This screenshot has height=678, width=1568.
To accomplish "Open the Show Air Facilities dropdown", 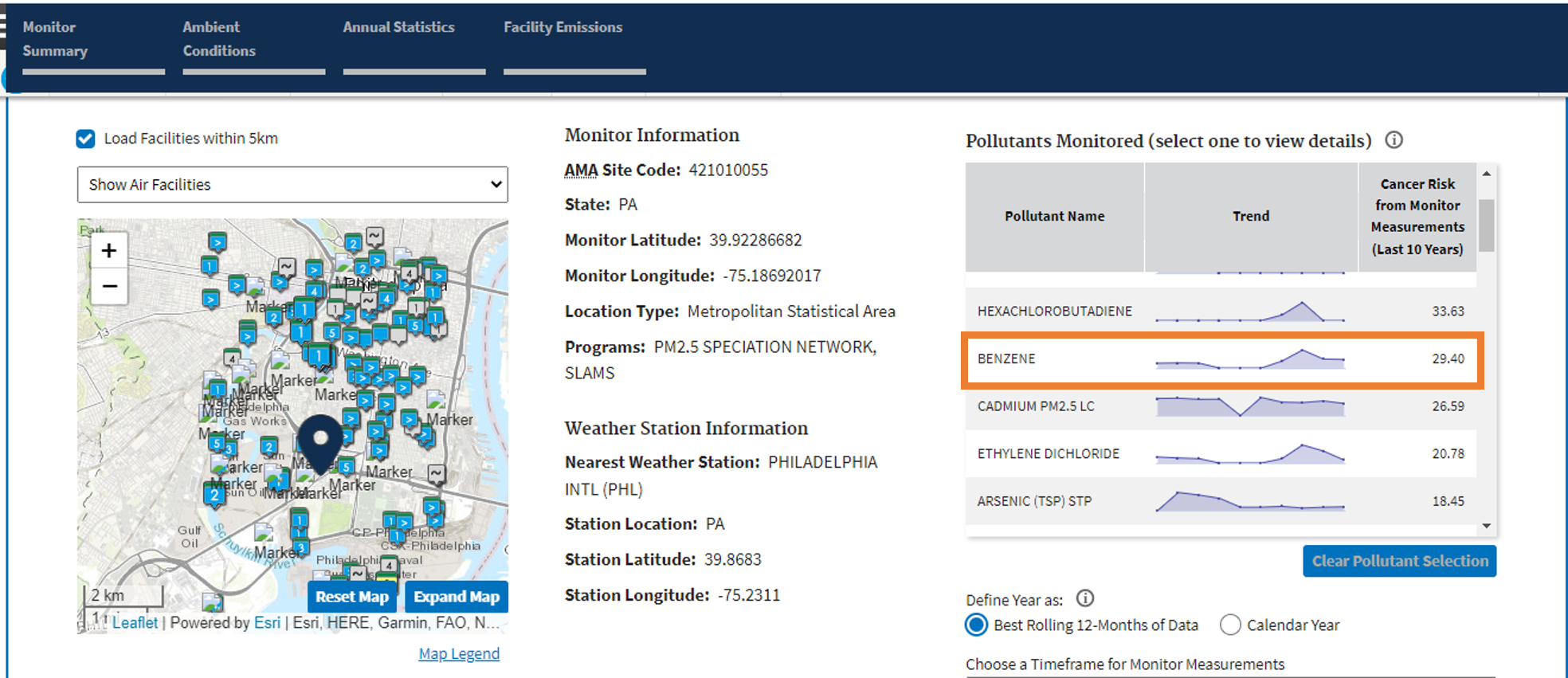I will pyautogui.click(x=292, y=184).
